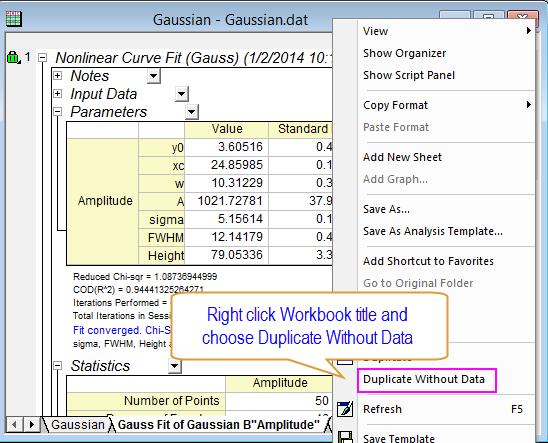Choose Show Script Panel

point(446,75)
